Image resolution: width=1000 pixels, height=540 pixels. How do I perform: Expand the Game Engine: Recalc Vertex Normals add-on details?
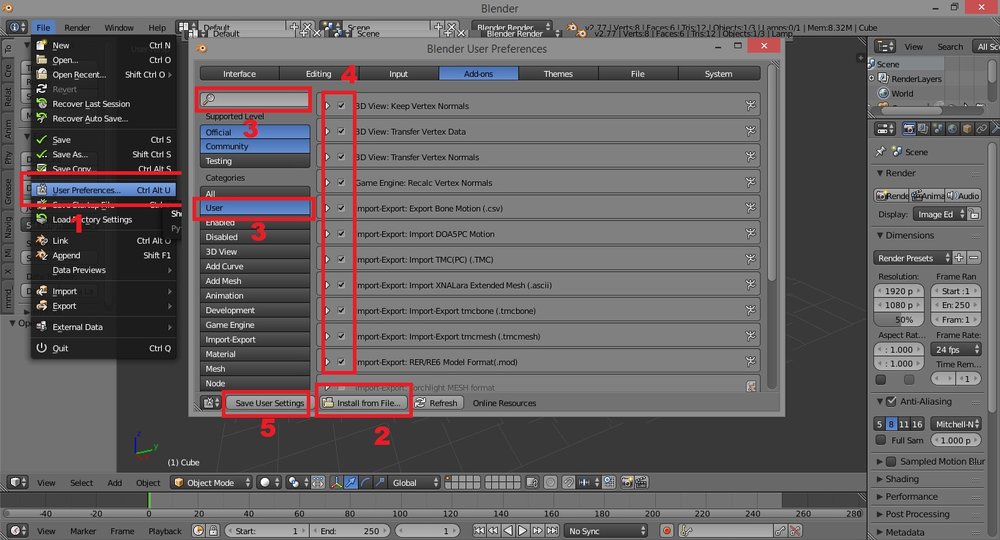327,182
